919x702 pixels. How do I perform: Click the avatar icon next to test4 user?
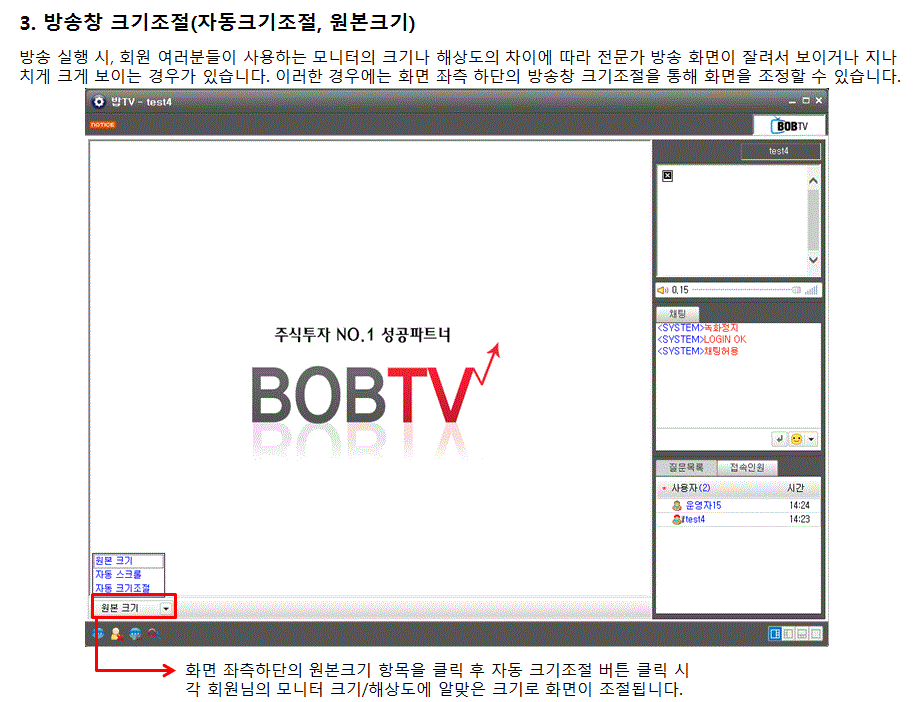pyautogui.click(x=678, y=519)
